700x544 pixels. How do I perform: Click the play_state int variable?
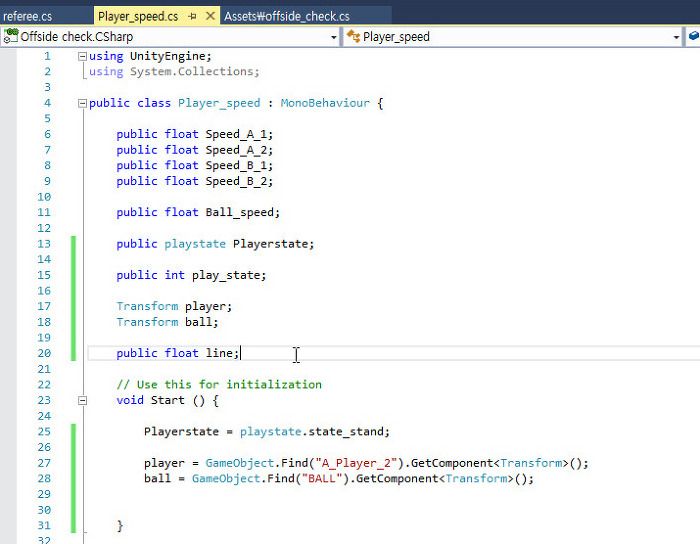(226, 275)
